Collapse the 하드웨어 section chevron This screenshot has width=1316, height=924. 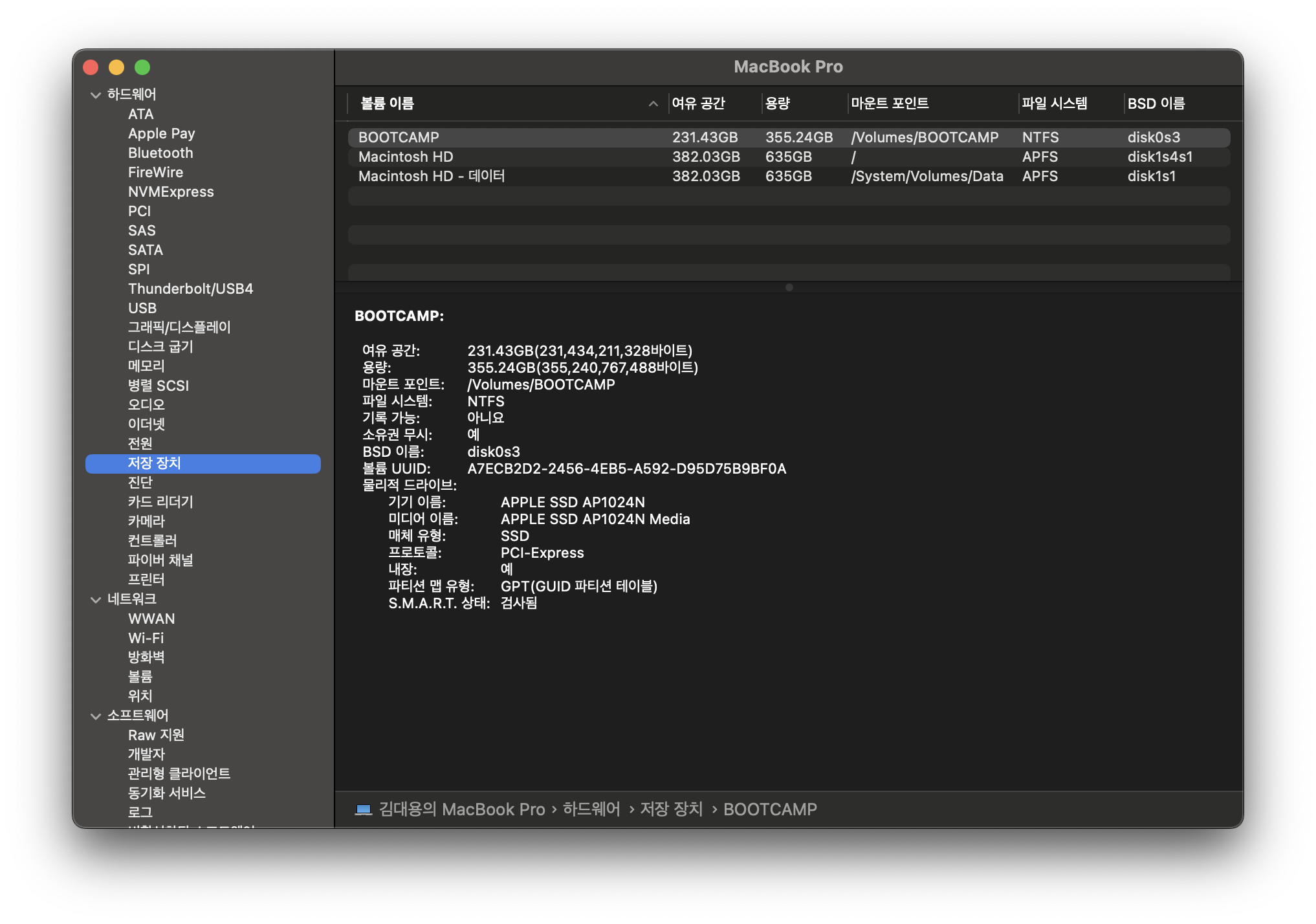[x=96, y=95]
